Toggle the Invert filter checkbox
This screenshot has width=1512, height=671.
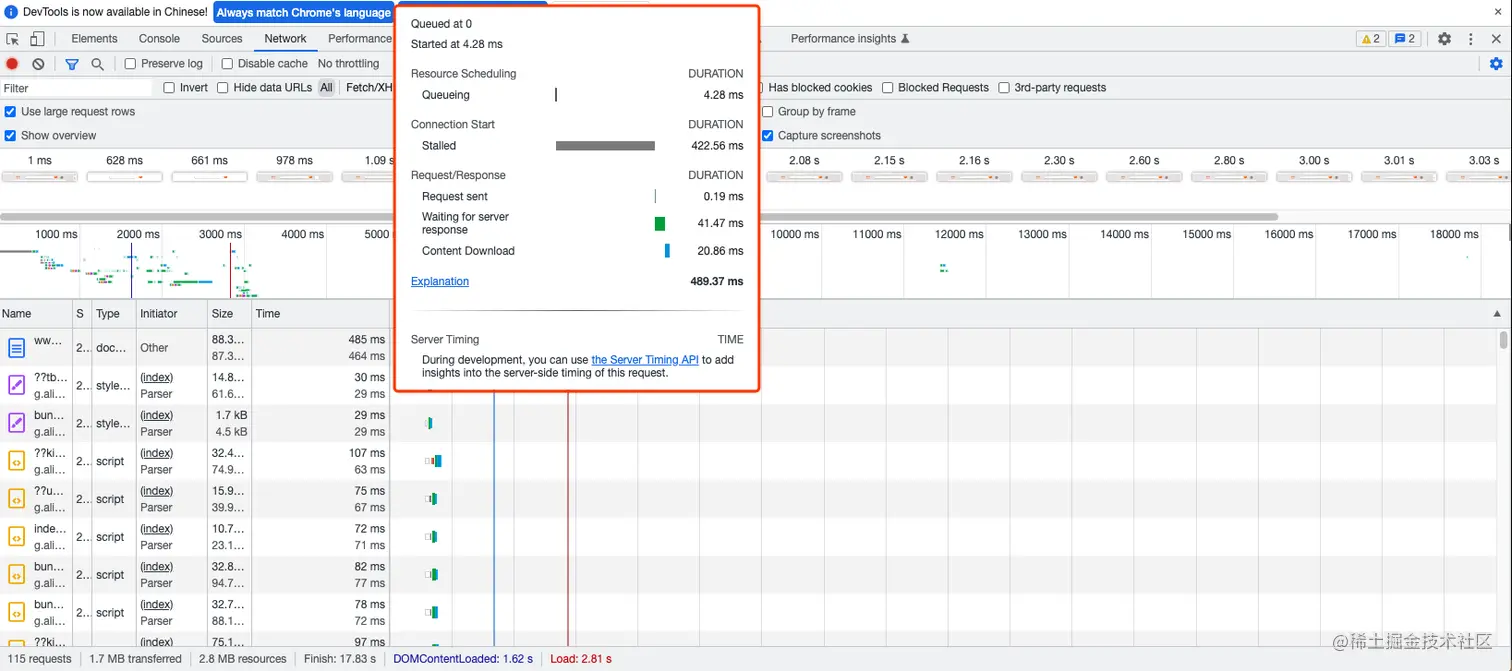(169, 88)
